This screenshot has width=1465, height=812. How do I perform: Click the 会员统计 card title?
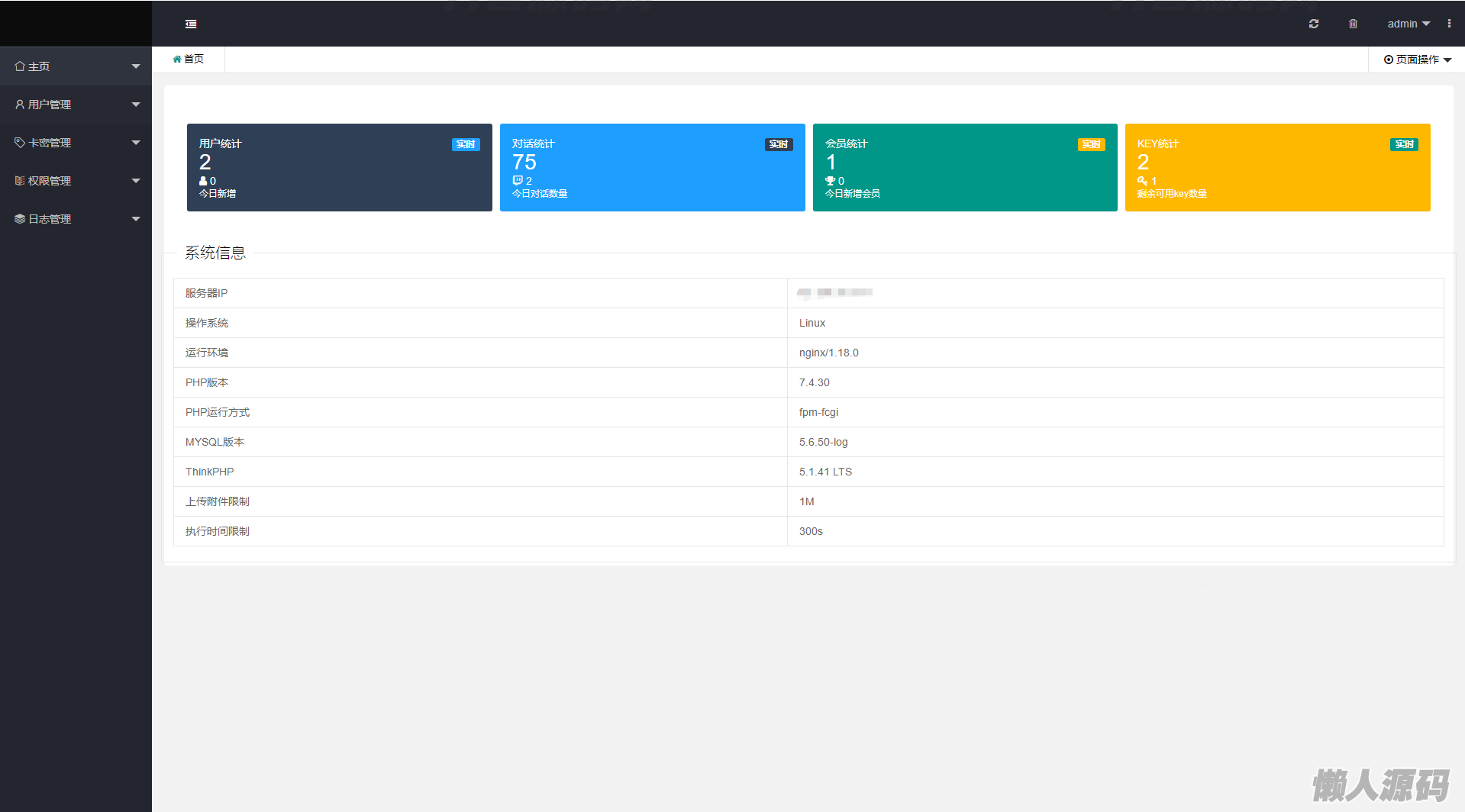click(846, 143)
